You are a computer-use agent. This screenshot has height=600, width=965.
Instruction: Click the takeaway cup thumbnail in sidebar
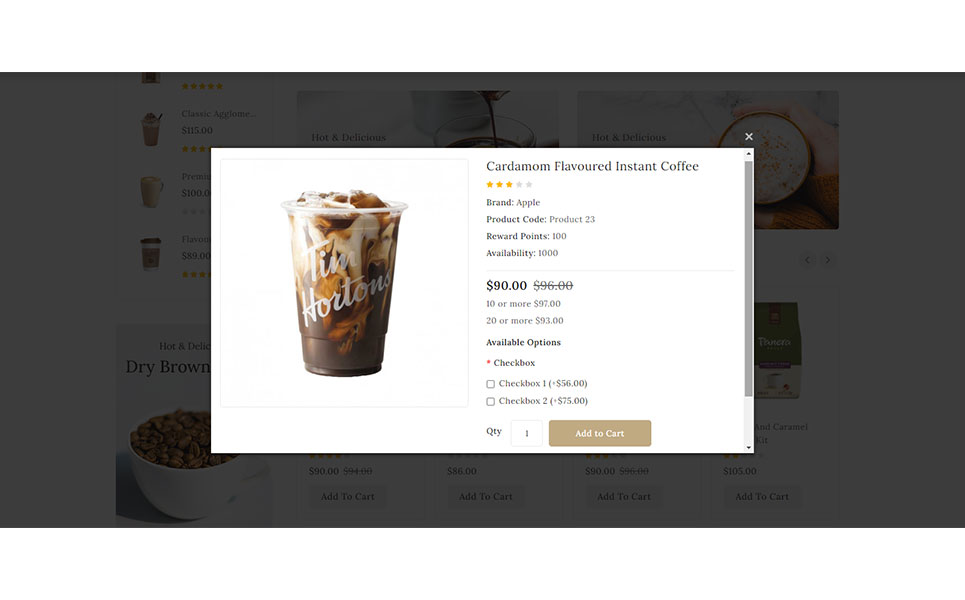(x=151, y=254)
